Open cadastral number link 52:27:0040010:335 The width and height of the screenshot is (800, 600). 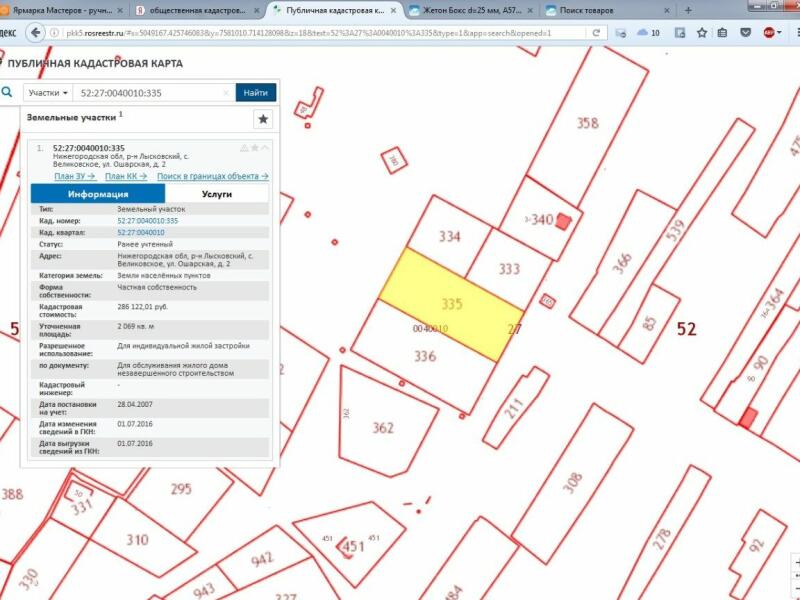tap(147, 221)
